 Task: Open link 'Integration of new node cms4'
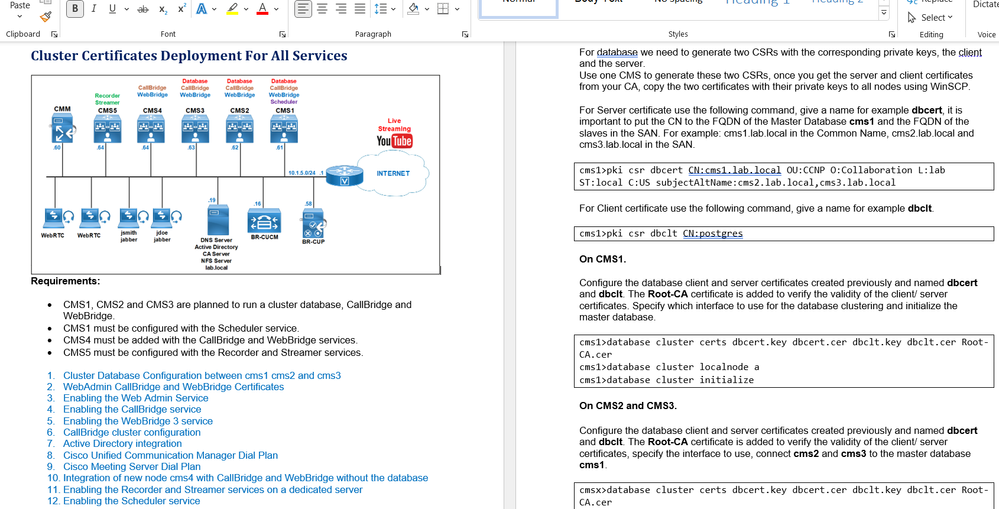(245, 478)
